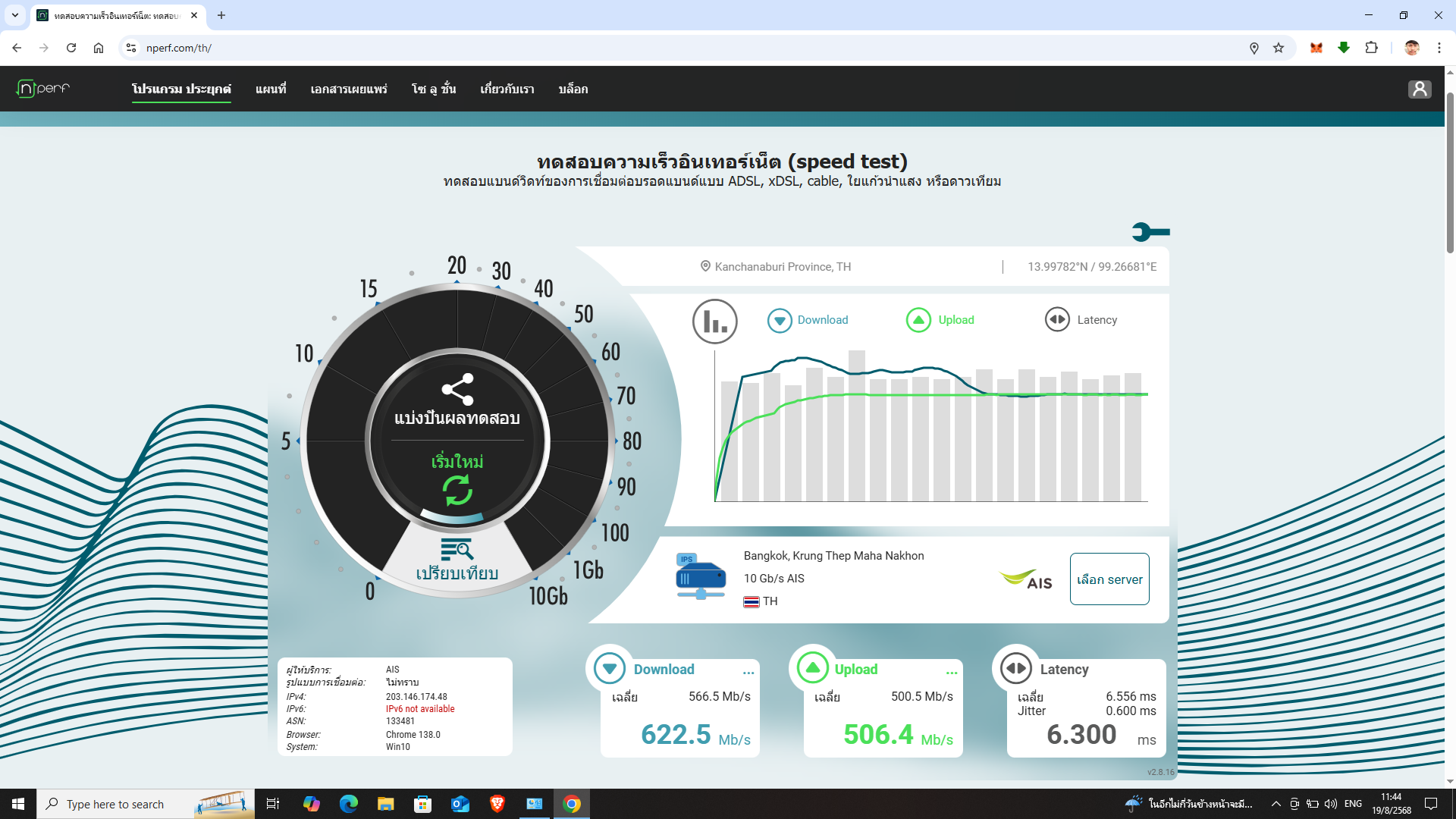The height and width of the screenshot is (819, 1456).
Task: Toggle the Upload graph legend
Action: pyautogui.click(x=940, y=320)
